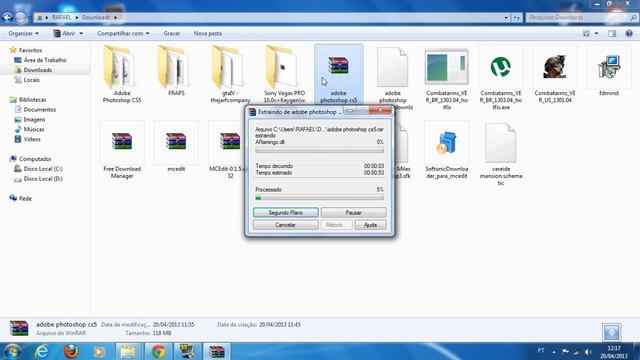This screenshot has width=640, height=360.
Task: Open the Adobe Photoshop CS5 folder
Action: 122,74
